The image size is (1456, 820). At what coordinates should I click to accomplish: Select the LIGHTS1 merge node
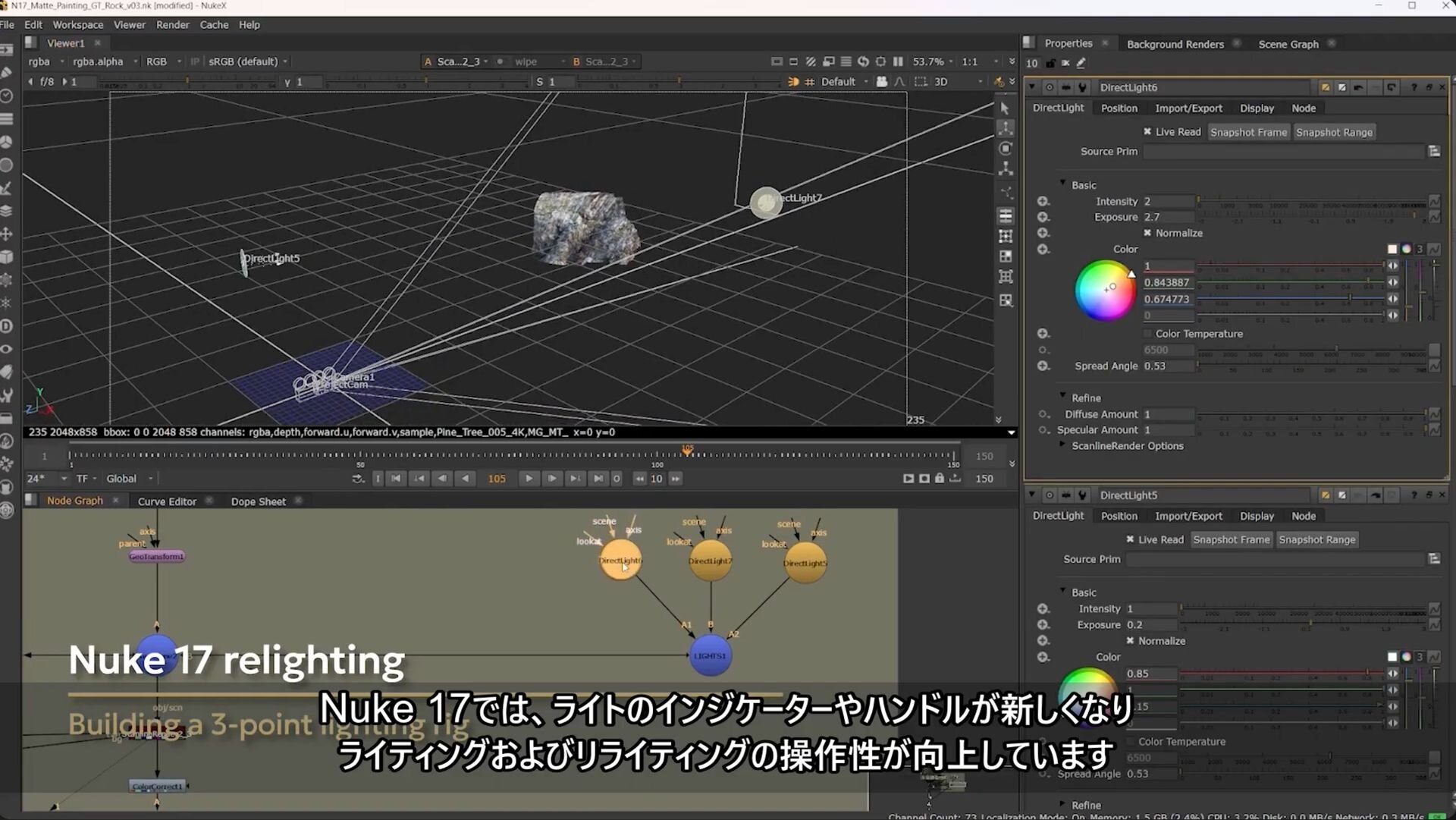[710, 655]
